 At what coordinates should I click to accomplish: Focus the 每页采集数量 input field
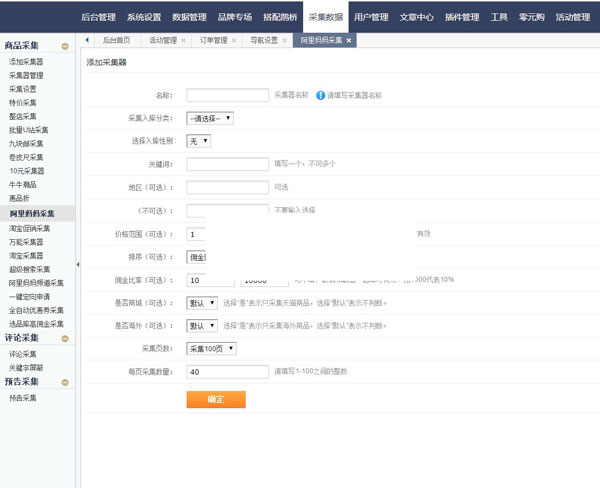228,372
